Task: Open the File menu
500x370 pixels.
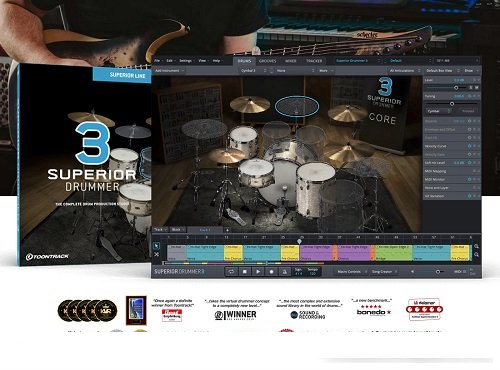Action: [x=157, y=61]
